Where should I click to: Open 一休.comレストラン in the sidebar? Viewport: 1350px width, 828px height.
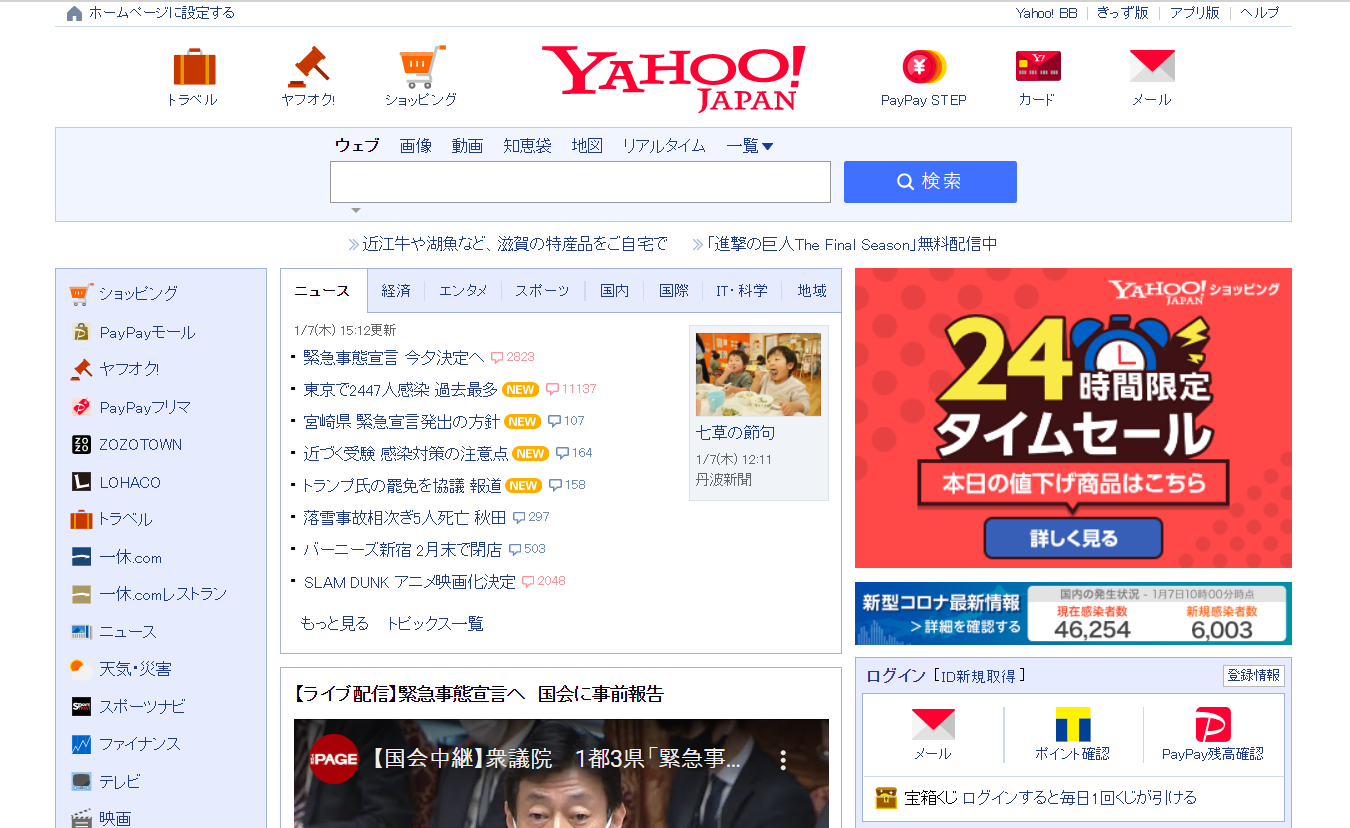click(163, 594)
